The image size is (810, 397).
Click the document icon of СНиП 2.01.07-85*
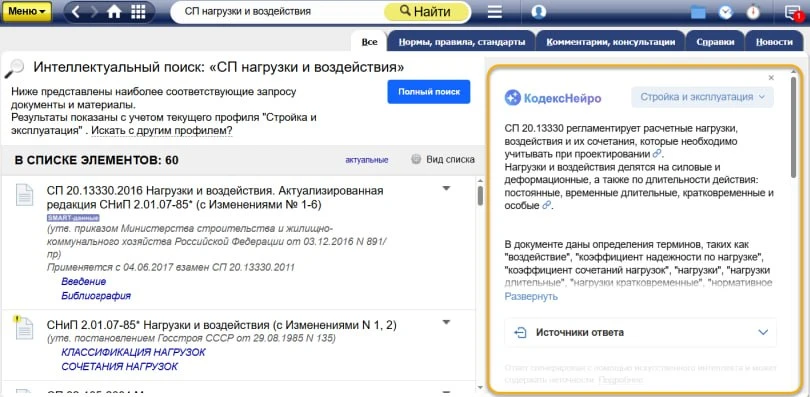24,327
